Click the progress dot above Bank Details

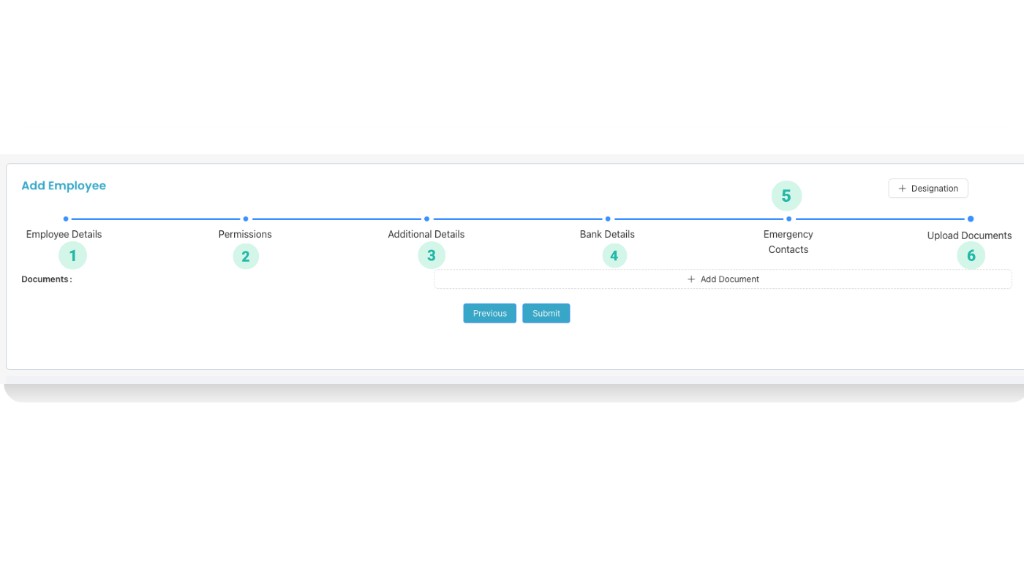pos(607,218)
